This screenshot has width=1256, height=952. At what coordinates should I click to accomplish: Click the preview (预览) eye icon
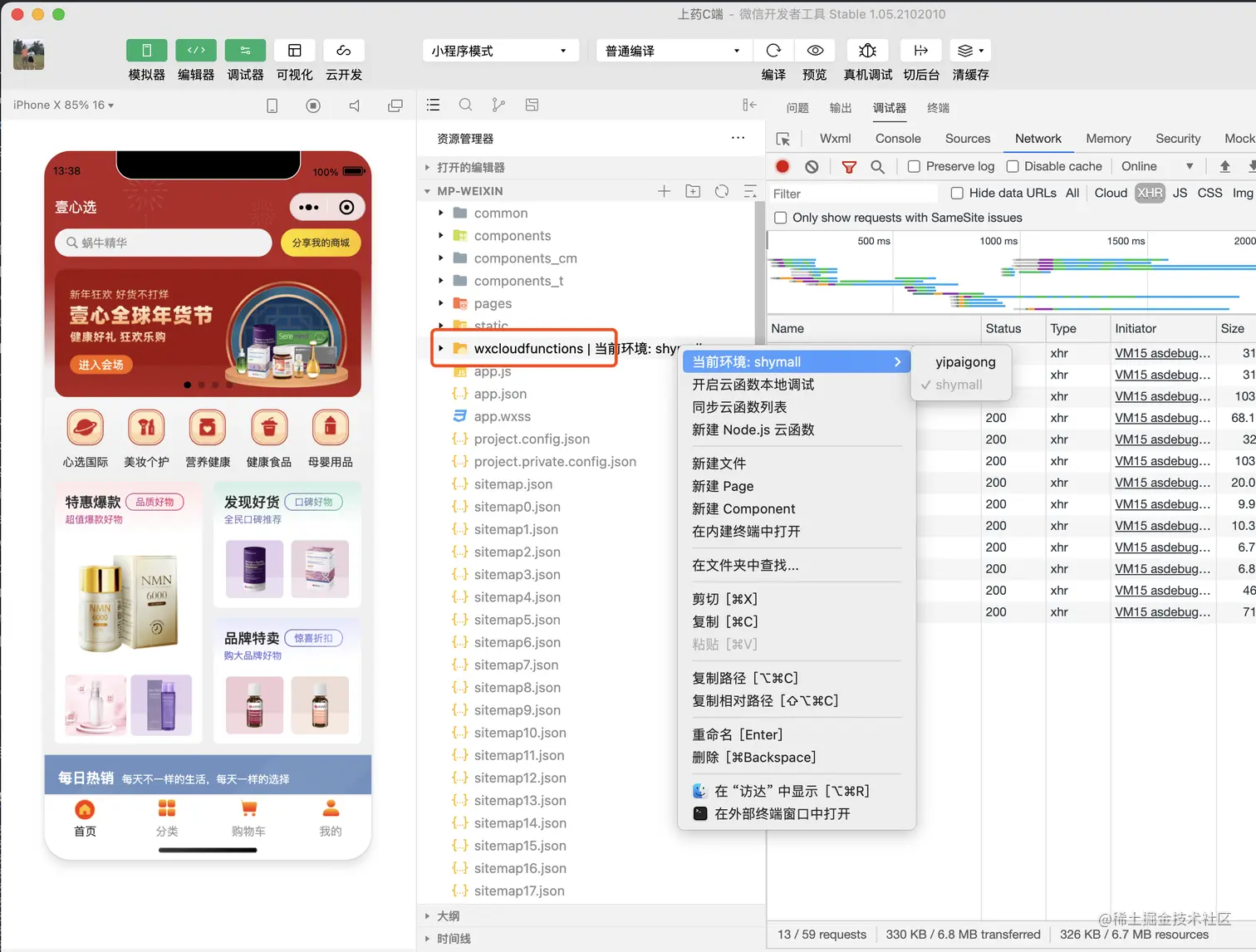pos(815,50)
